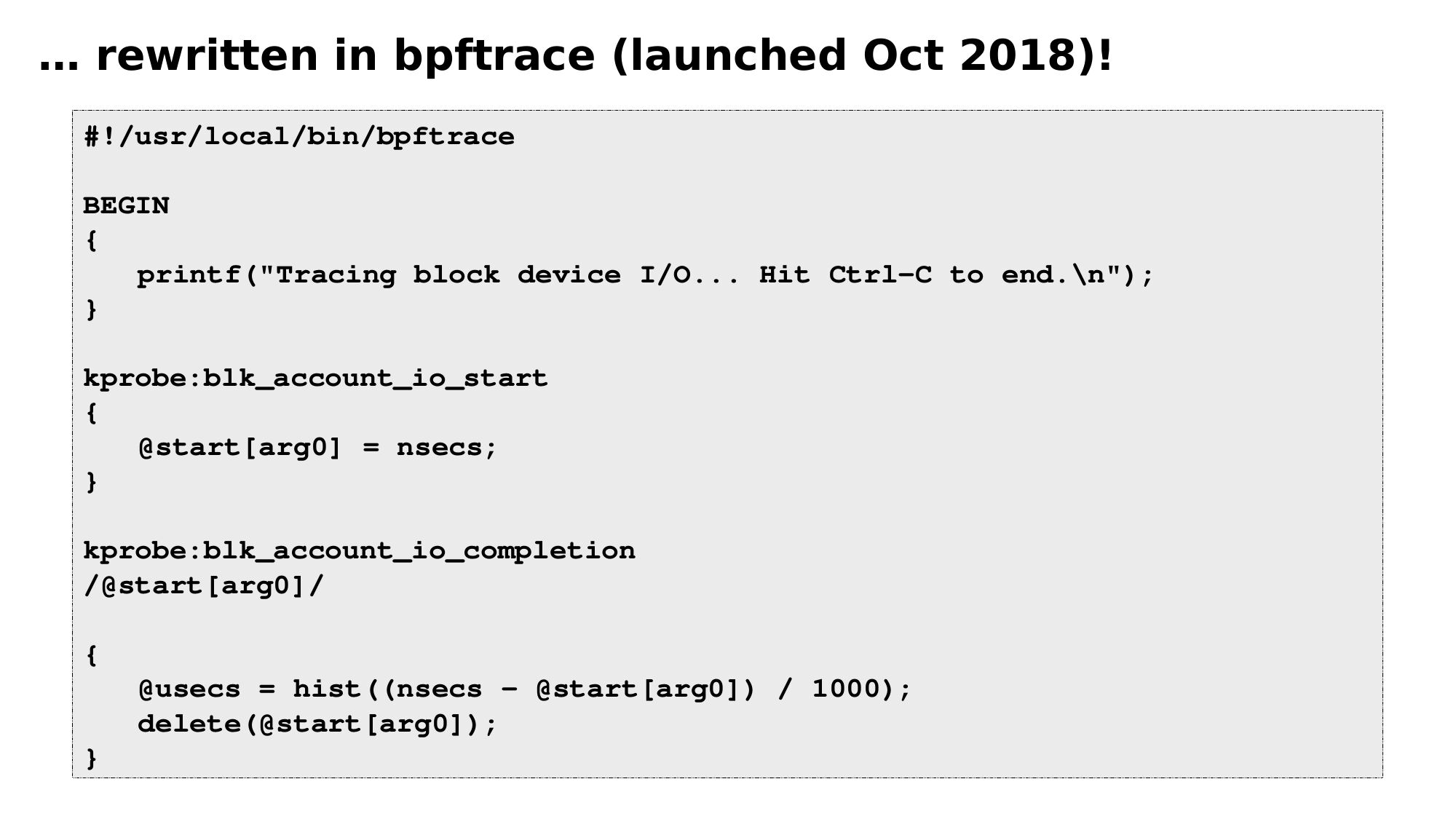Viewport: 1456px width, 819px height.
Task: Select the BEGIN keyword in the code
Action: click(126, 206)
